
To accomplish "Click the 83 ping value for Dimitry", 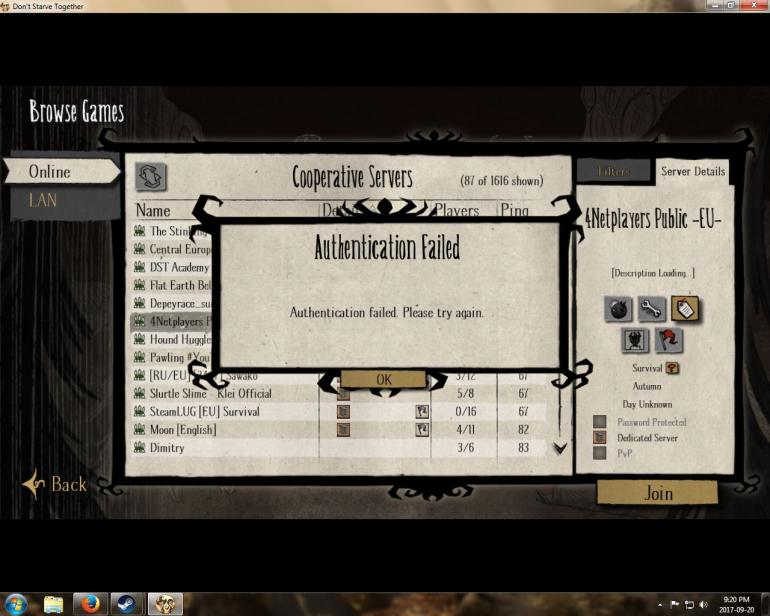I will 523,448.
